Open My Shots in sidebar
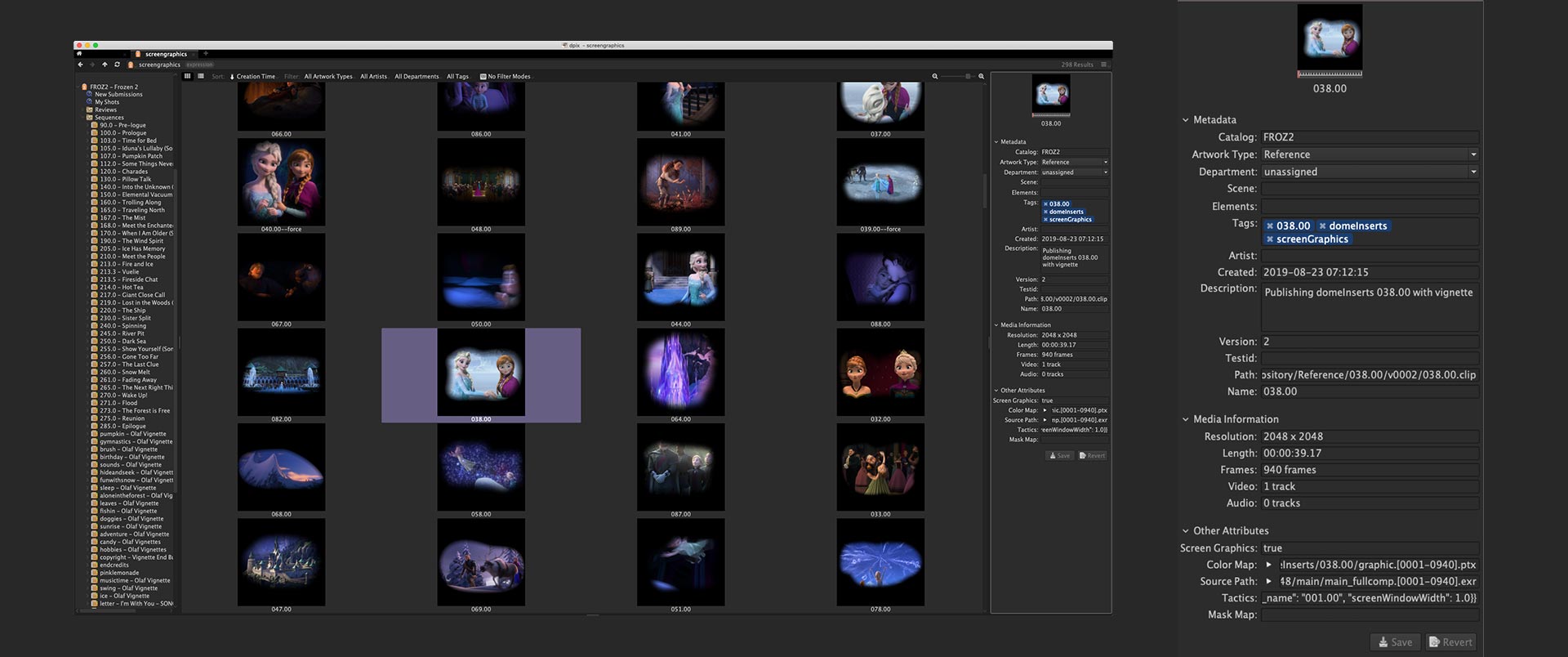 coord(107,102)
